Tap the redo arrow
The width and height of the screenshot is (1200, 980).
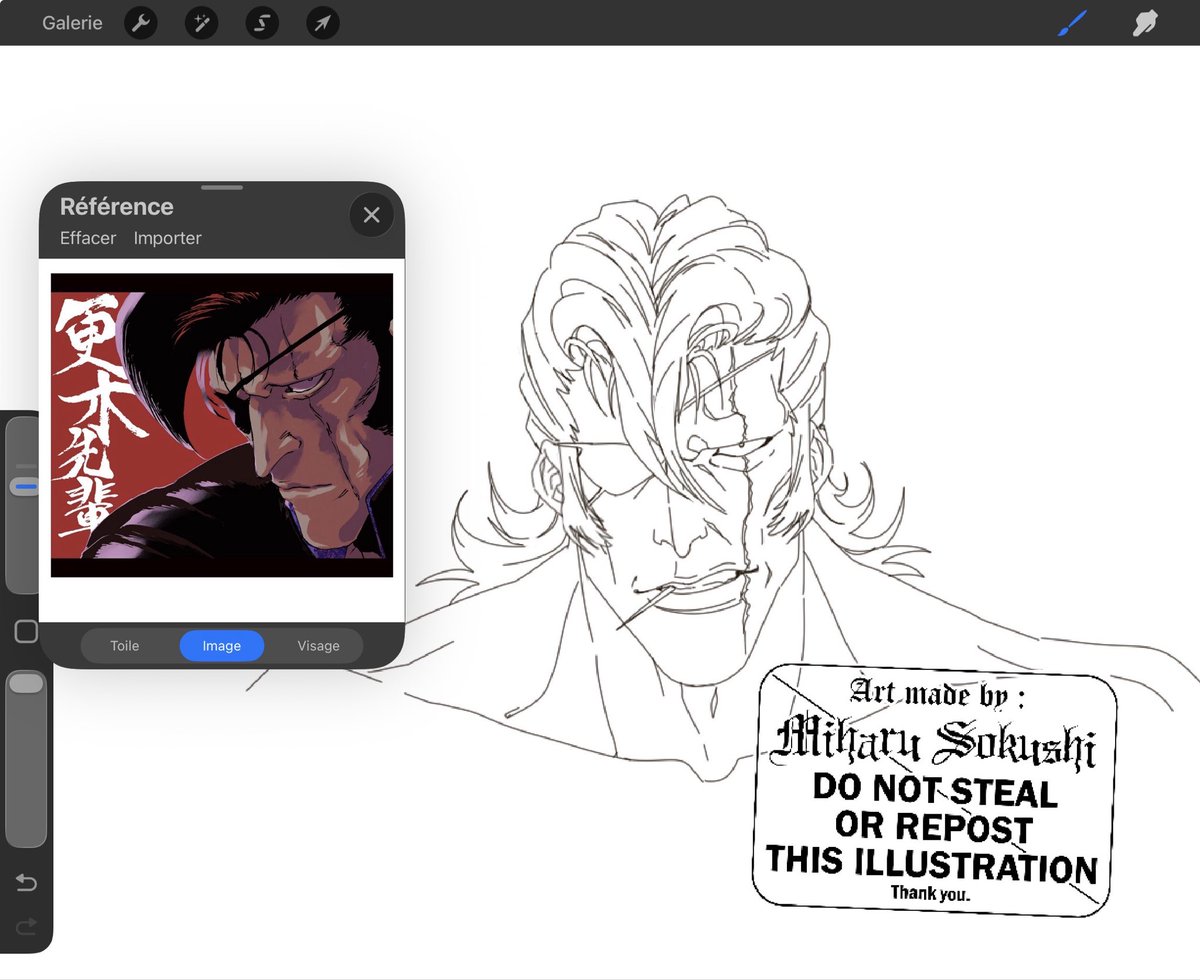pos(26,926)
